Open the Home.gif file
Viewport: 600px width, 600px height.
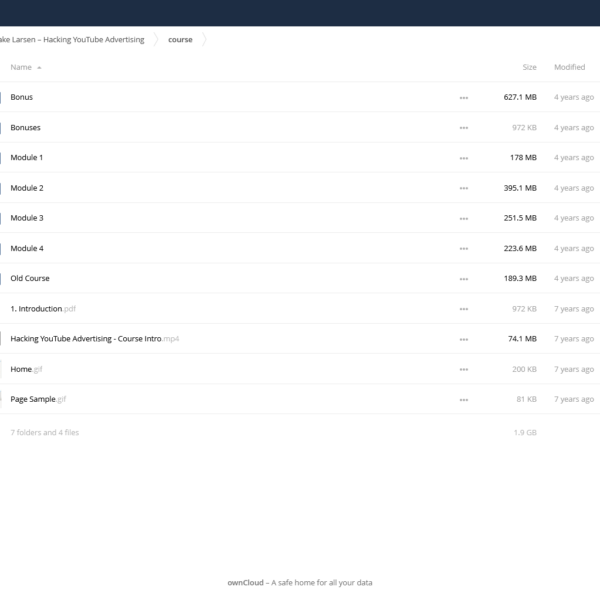26,369
